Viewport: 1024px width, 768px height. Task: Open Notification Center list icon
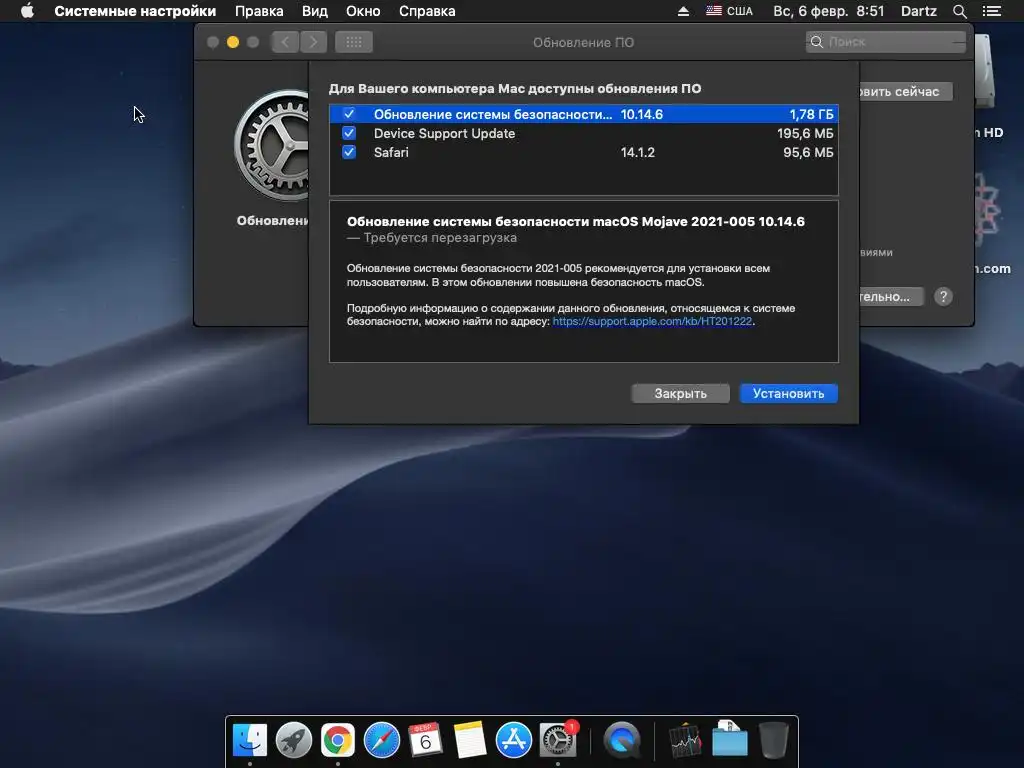coord(992,11)
